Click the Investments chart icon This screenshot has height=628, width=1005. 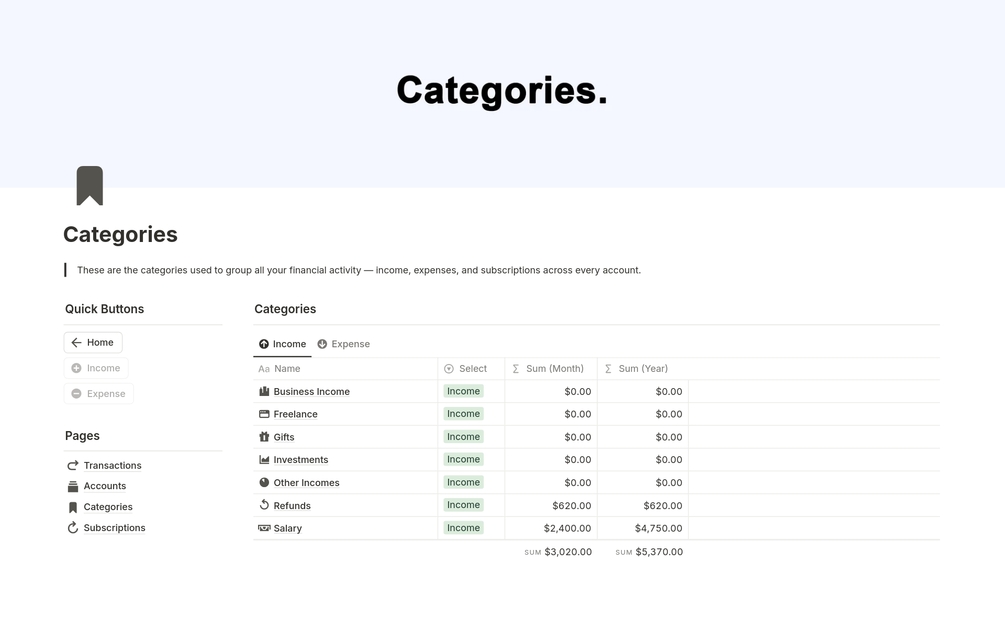264,460
